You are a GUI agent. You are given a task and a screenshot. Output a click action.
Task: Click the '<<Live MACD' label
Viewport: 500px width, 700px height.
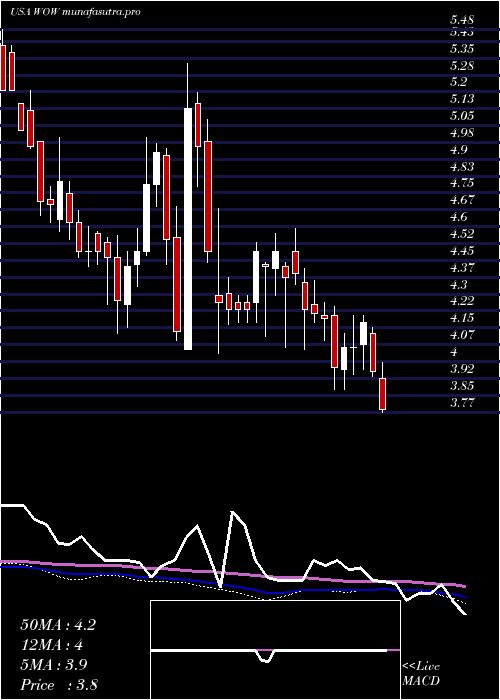[x=421, y=674]
